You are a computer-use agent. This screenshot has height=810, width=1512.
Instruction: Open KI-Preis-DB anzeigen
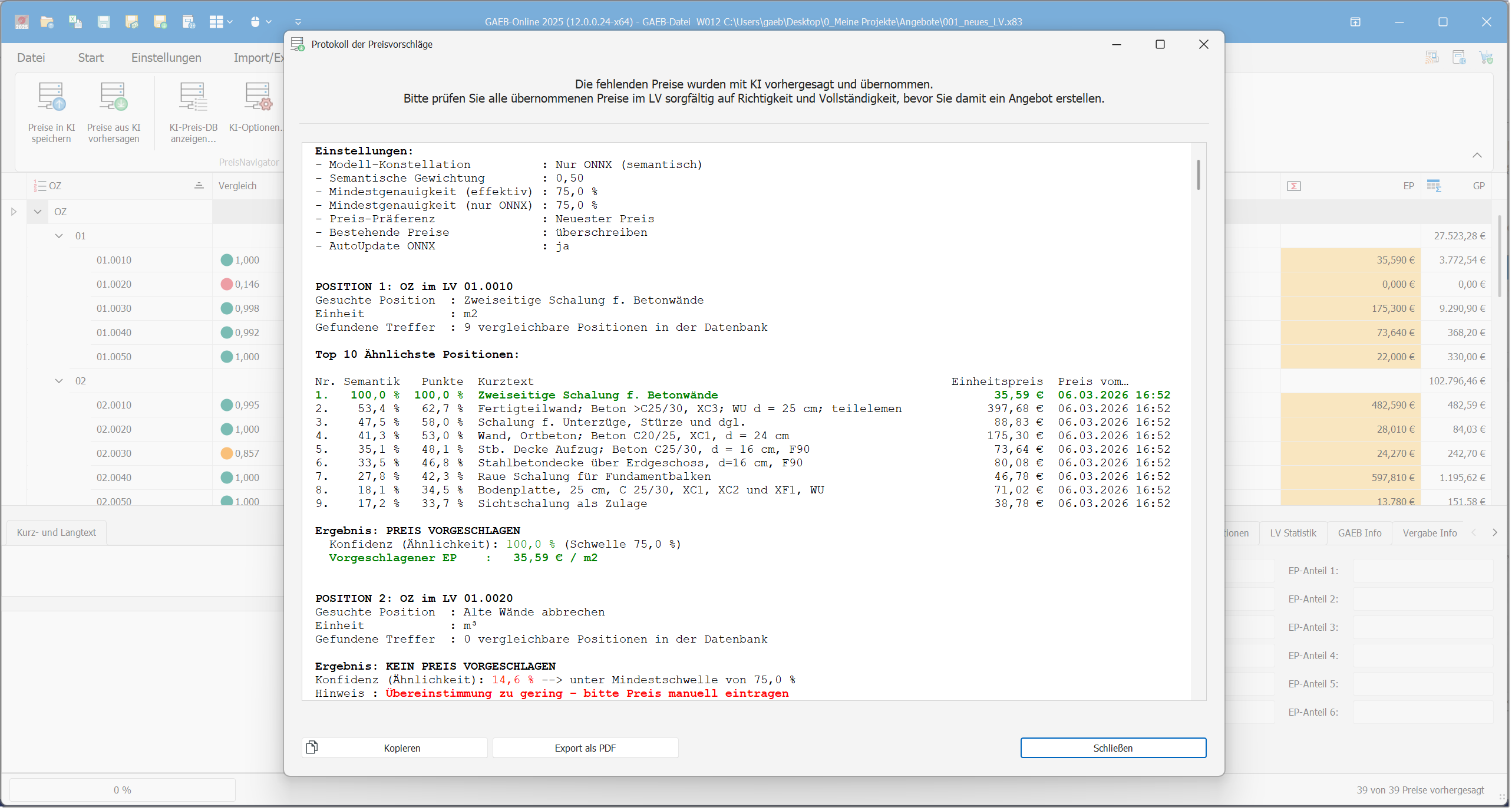pyautogui.click(x=193, y=97)
